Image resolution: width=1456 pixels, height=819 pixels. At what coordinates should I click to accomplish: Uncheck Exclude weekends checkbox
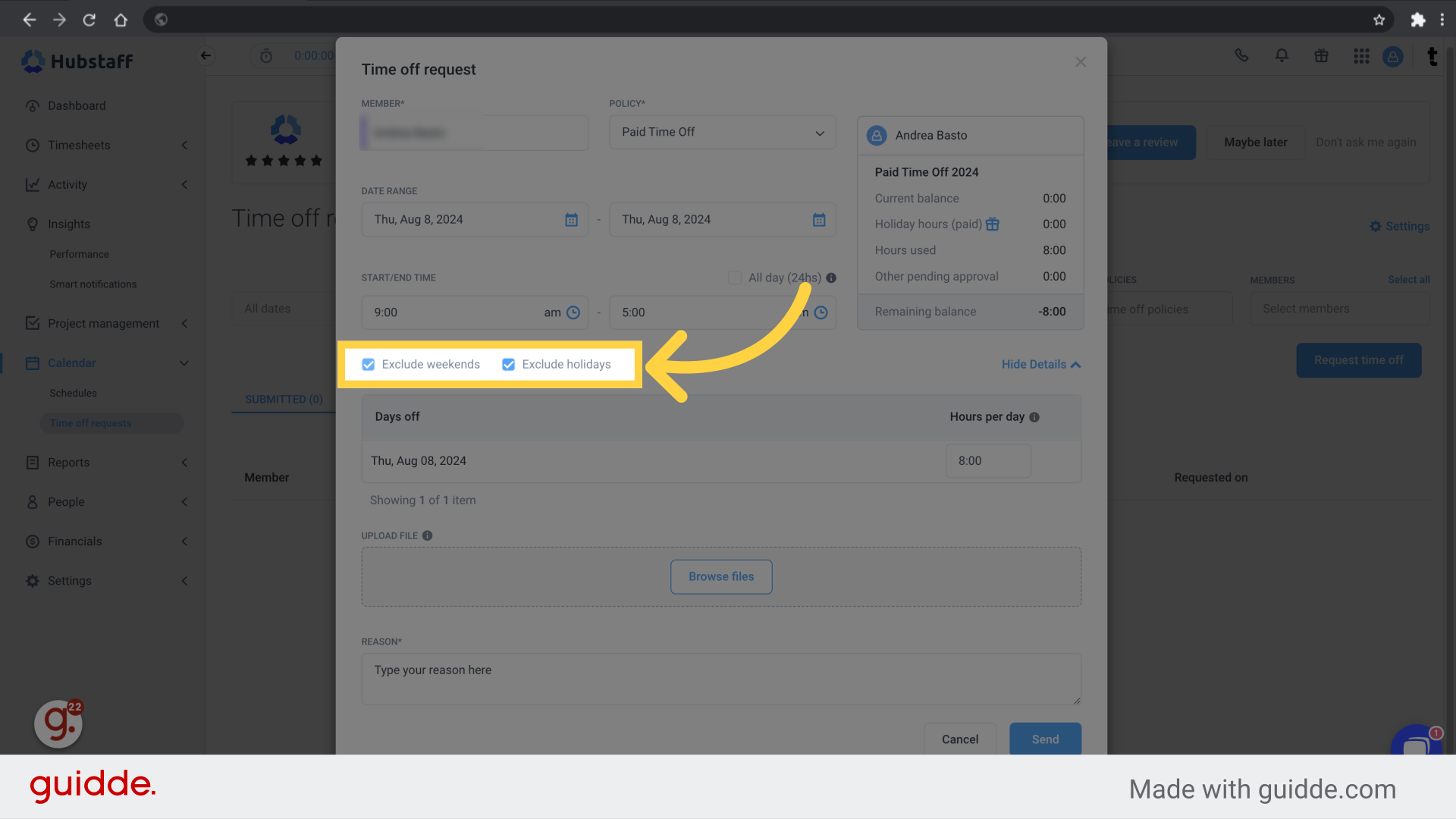click(369, 365)
